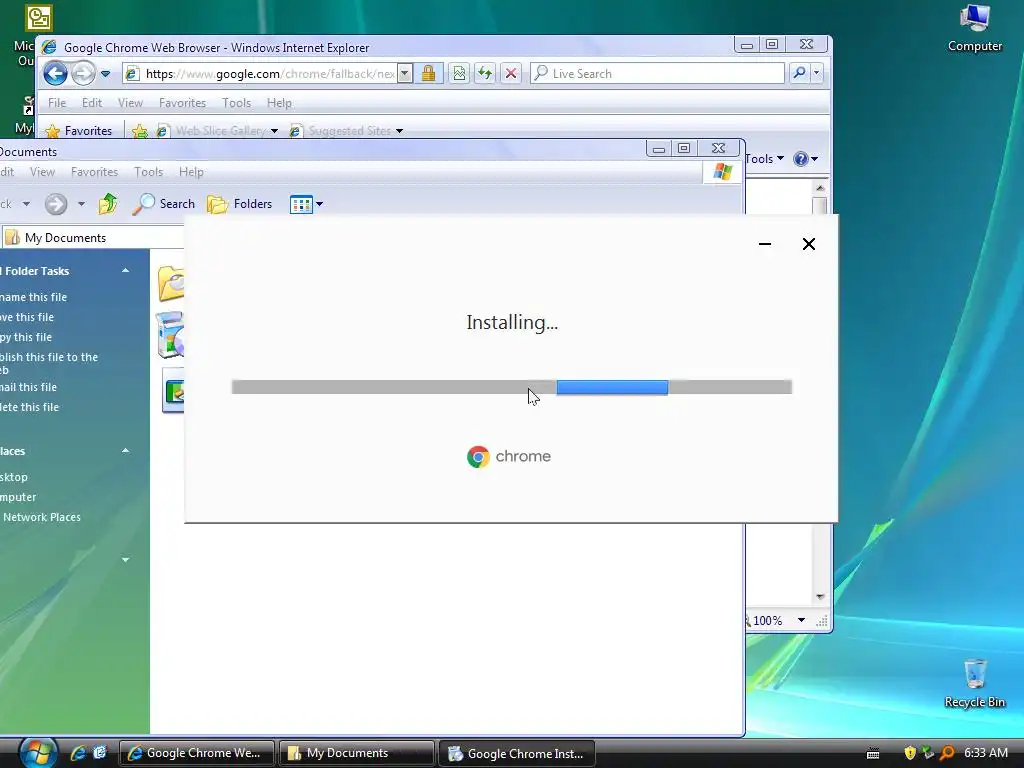This screenshot has height=768, width=1024.
Task: Open View menu in Internet Explorer
Action: click(130, 103)
